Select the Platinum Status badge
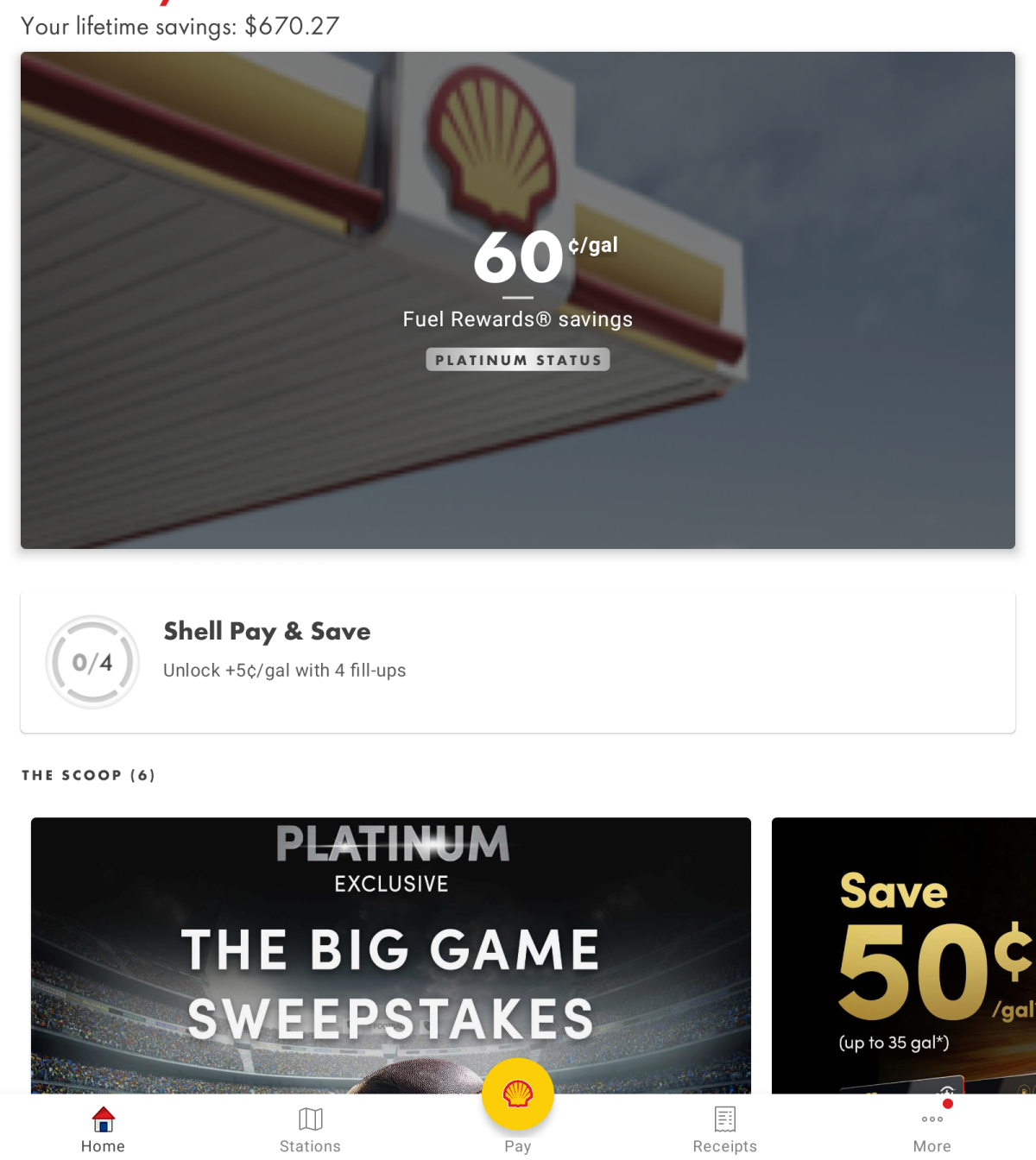 click(518, 360)
